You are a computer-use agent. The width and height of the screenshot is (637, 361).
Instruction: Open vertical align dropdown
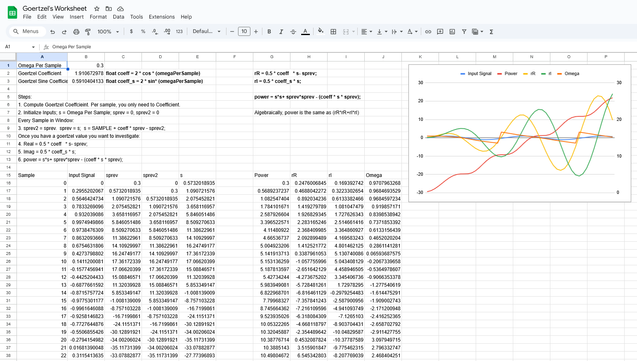[382, 32]
